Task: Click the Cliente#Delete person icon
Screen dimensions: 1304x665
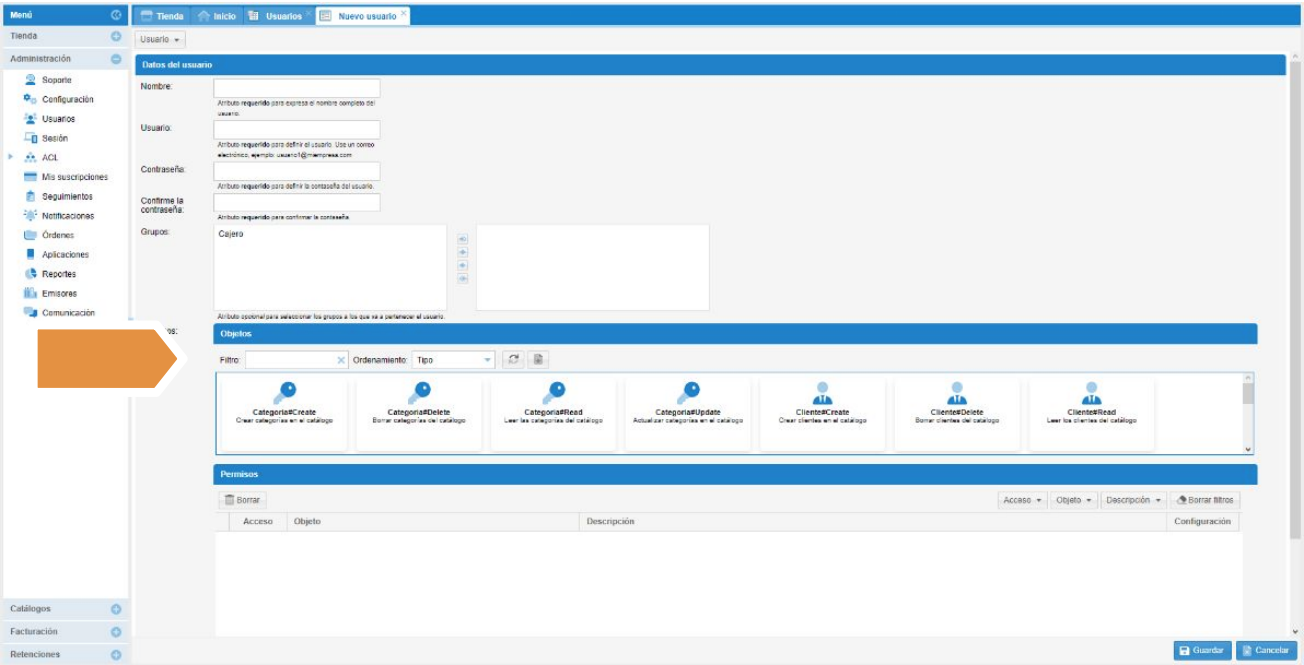Action: [x=957, y=394]
